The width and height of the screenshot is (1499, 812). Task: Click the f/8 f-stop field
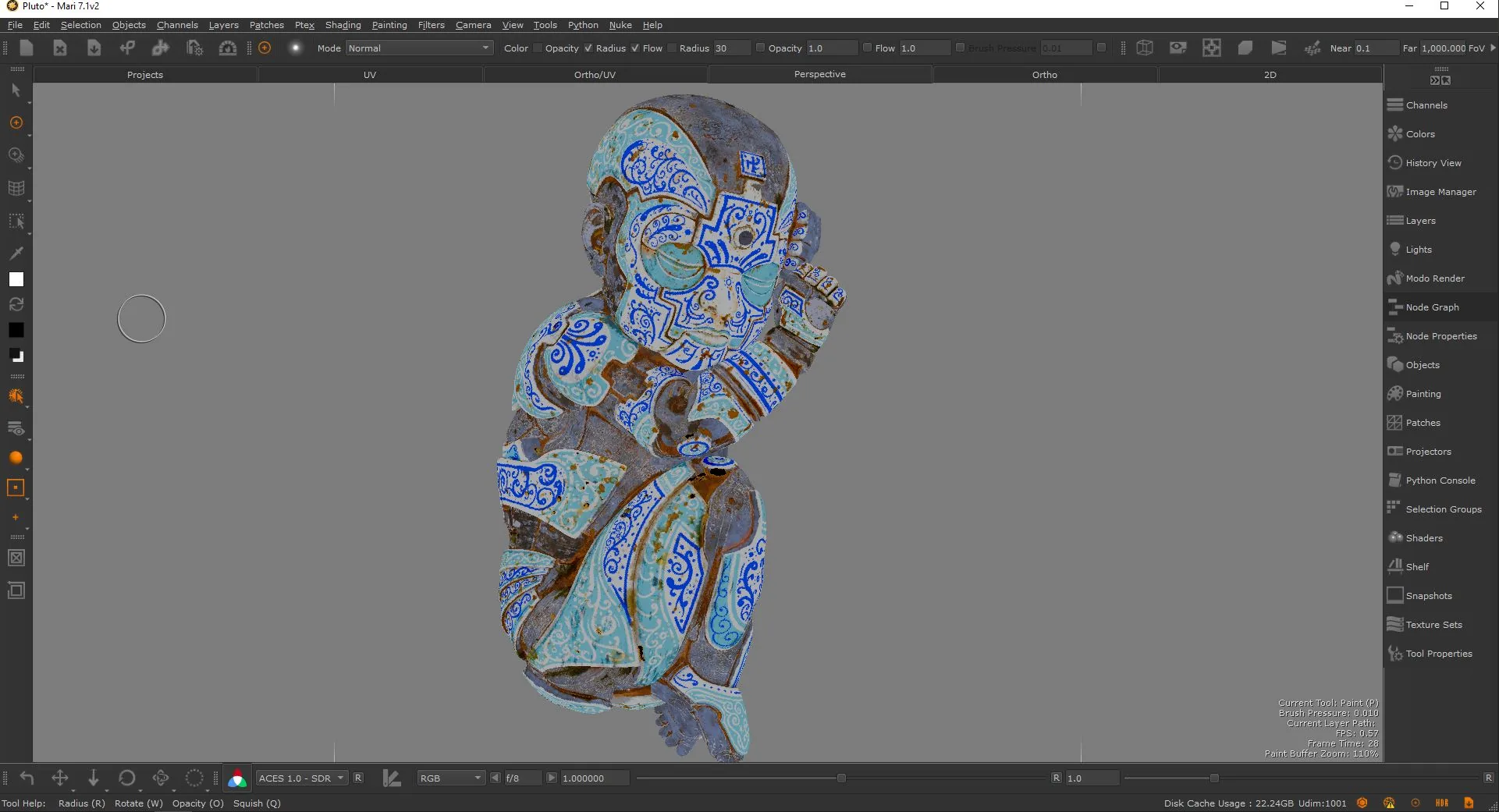tap(522, 778)
